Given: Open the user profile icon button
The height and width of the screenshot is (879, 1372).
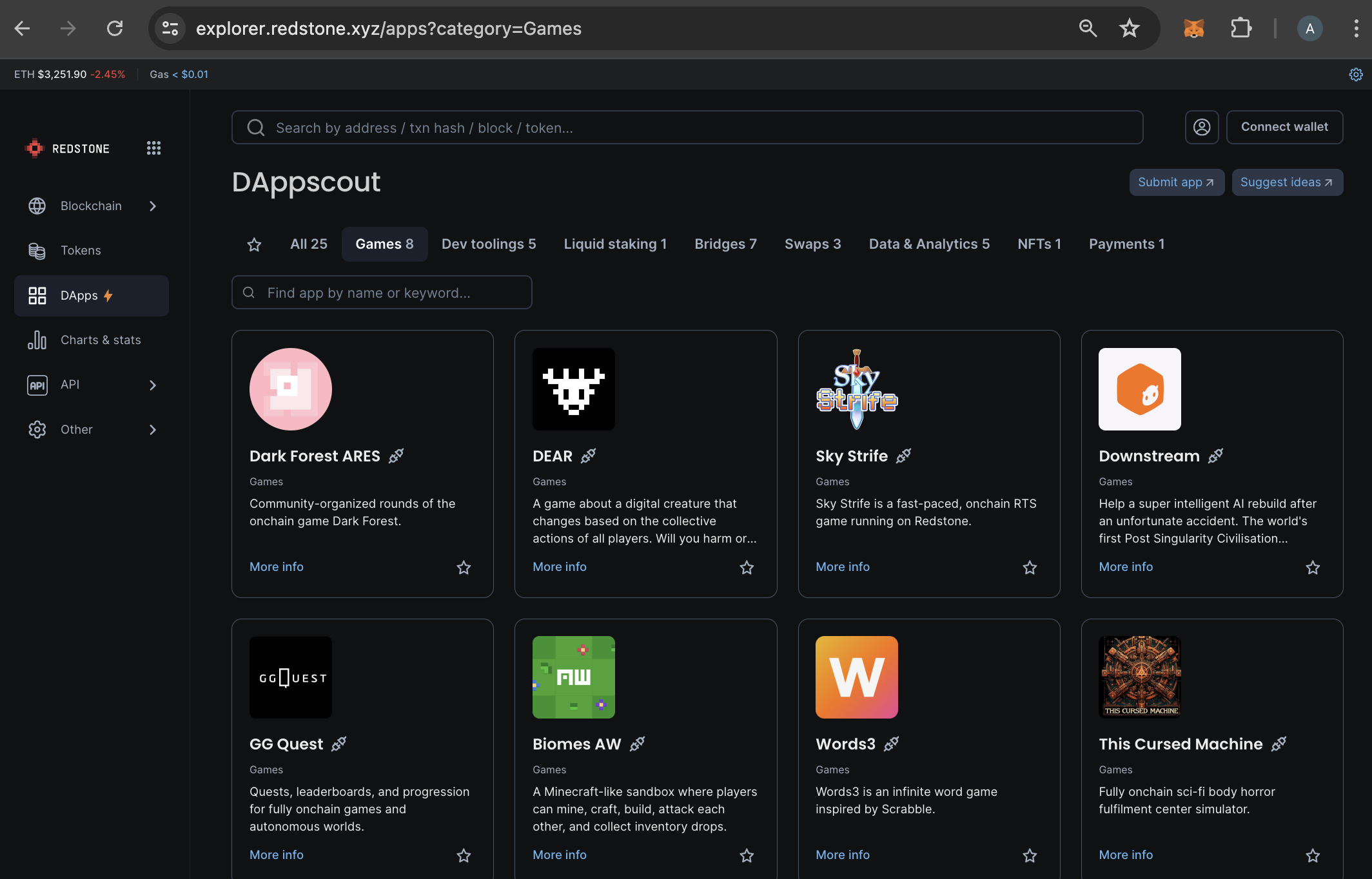Looking at the screenshot, I should [1201, 127].
